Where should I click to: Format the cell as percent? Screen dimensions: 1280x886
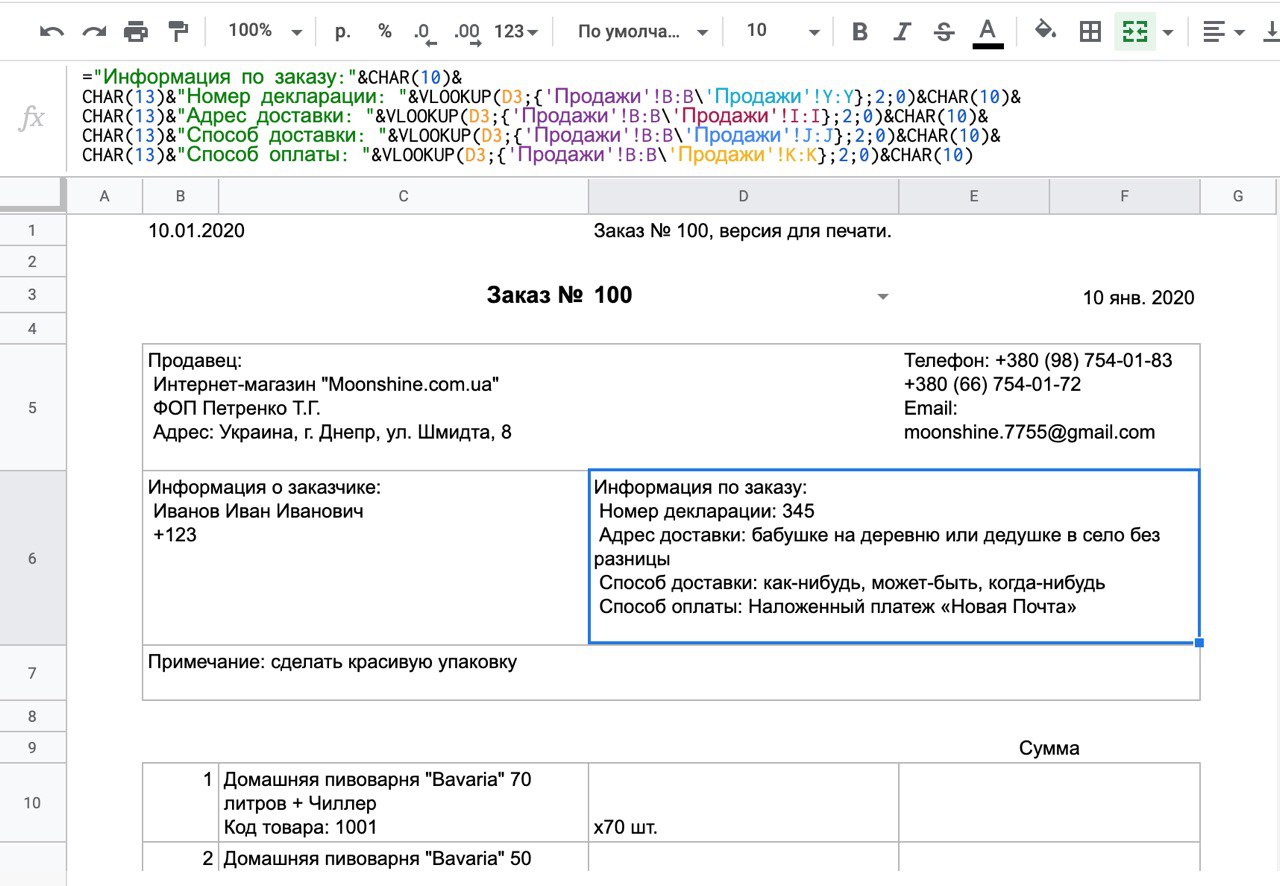tap(385, 31)
